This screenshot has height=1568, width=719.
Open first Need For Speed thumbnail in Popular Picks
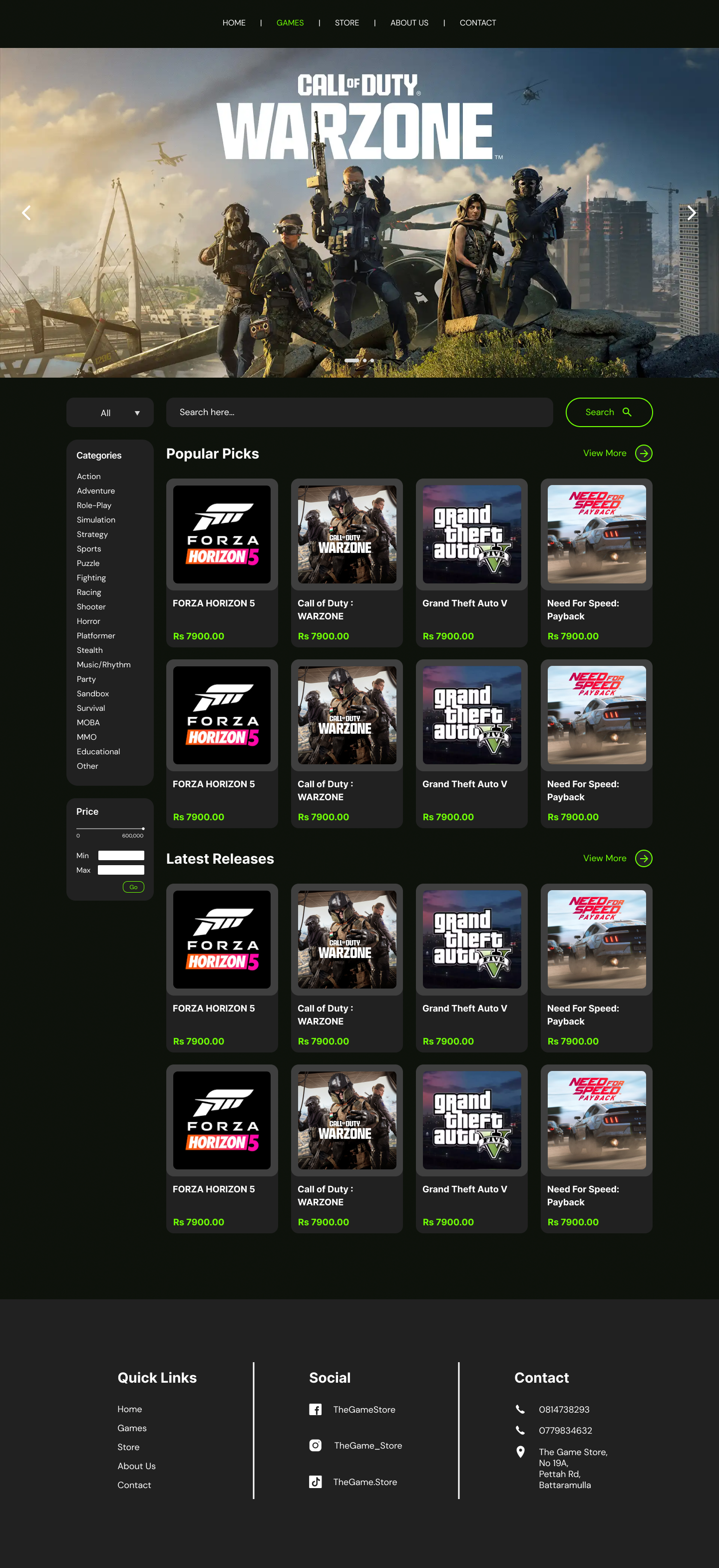tap(597, 534)
